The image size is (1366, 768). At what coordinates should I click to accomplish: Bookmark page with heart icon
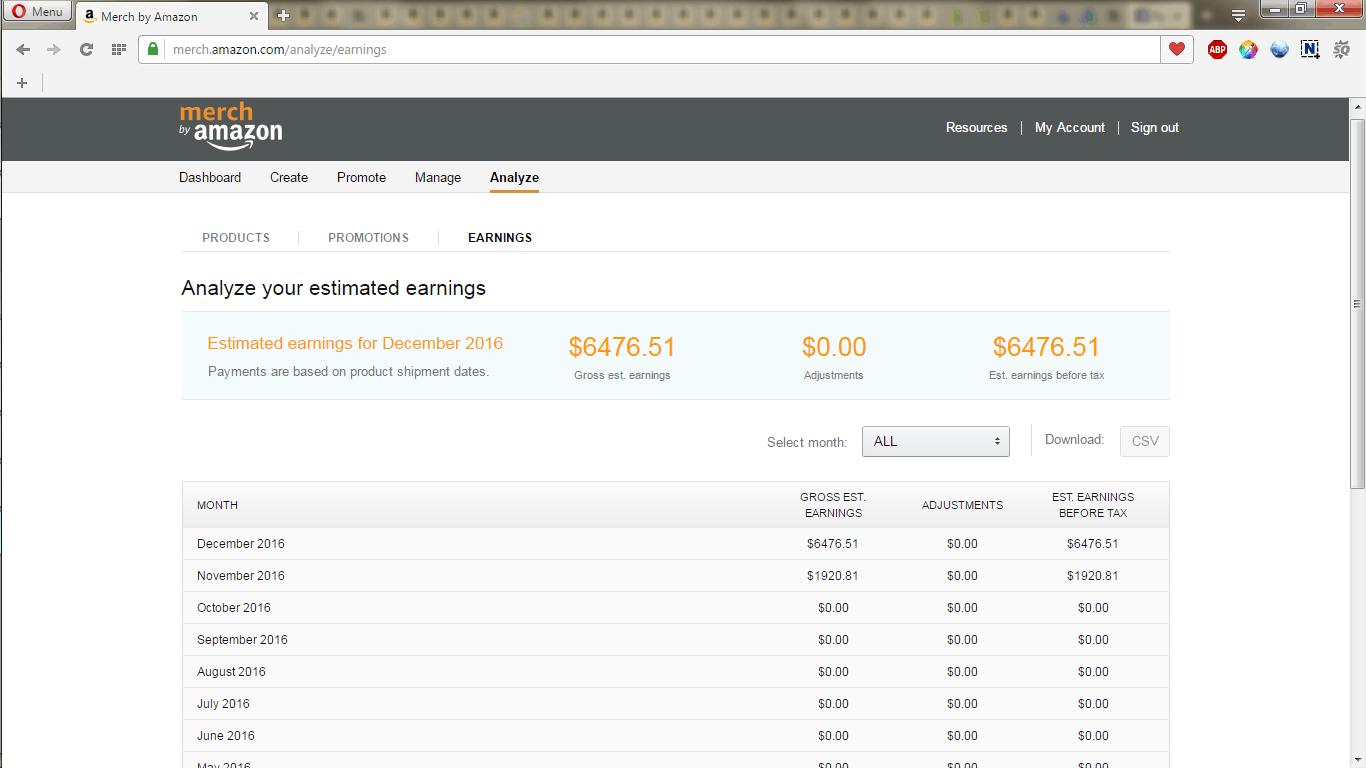tap(1177, 49)
